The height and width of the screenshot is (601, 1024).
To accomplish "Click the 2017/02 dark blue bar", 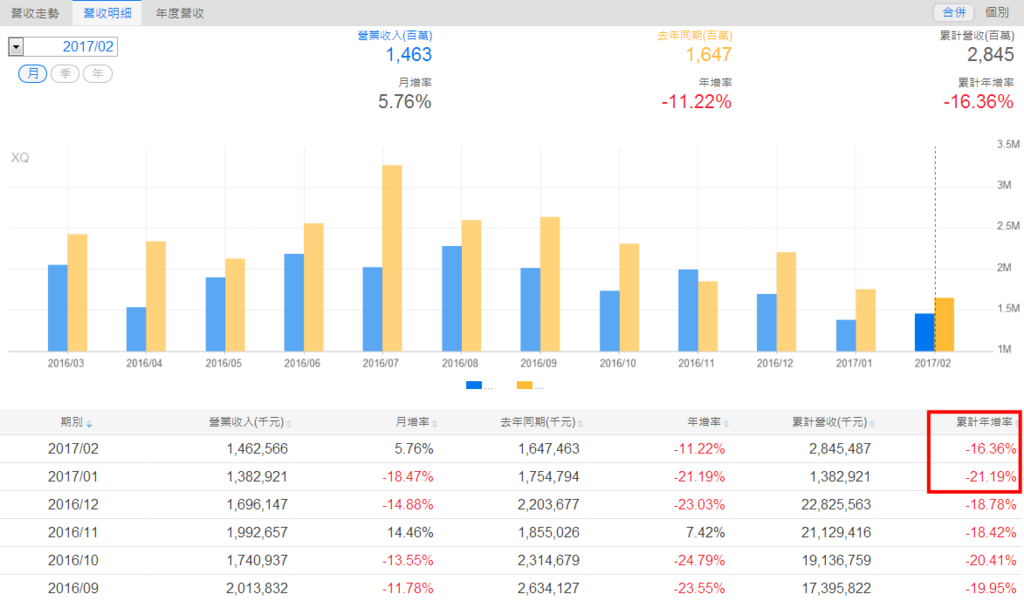I will tap(924, 333).
